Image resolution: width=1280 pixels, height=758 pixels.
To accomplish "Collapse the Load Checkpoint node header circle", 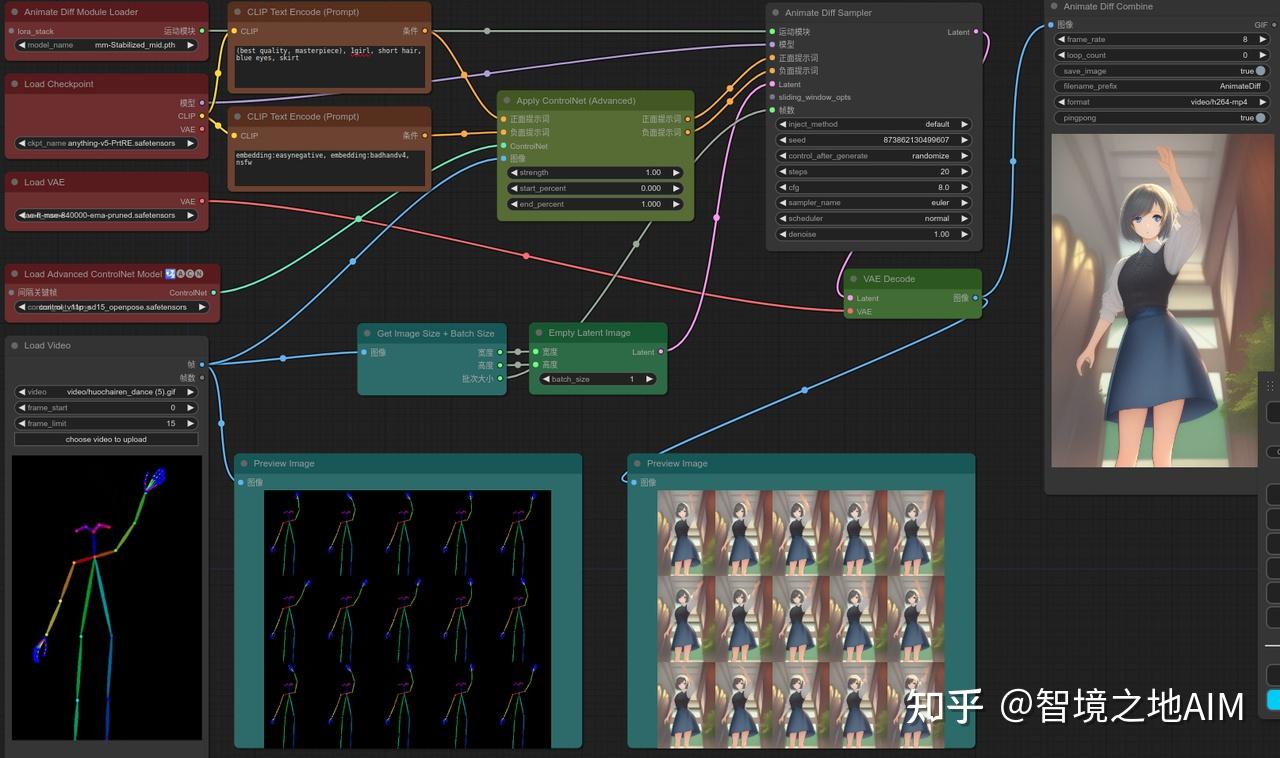I will [12, 84].
